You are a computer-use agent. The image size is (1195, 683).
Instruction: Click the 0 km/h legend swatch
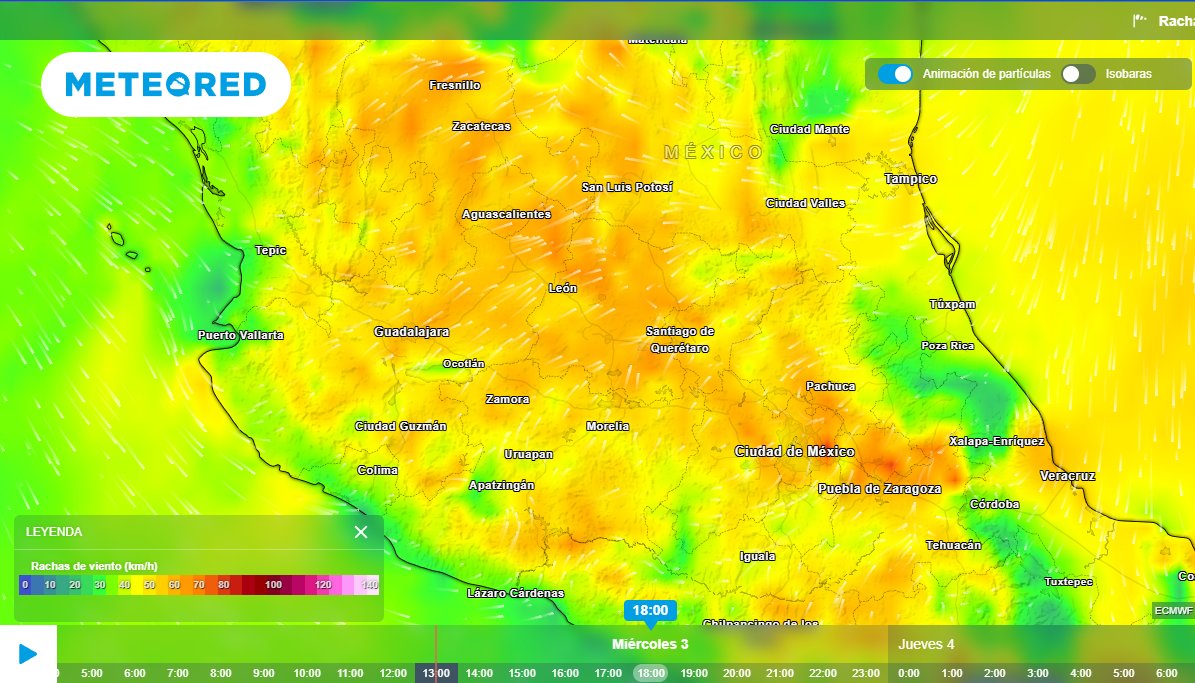tap(25, 585)
